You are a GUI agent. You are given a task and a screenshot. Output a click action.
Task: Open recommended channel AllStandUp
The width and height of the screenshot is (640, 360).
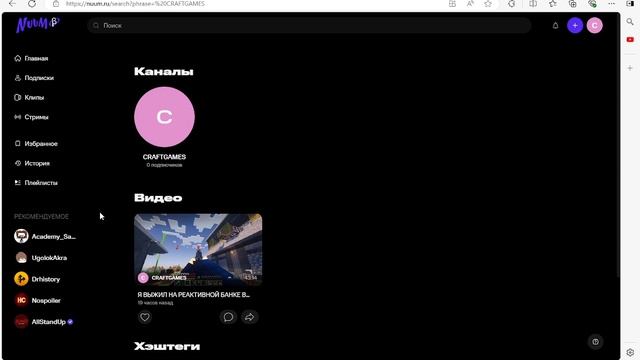click(44, 322)
